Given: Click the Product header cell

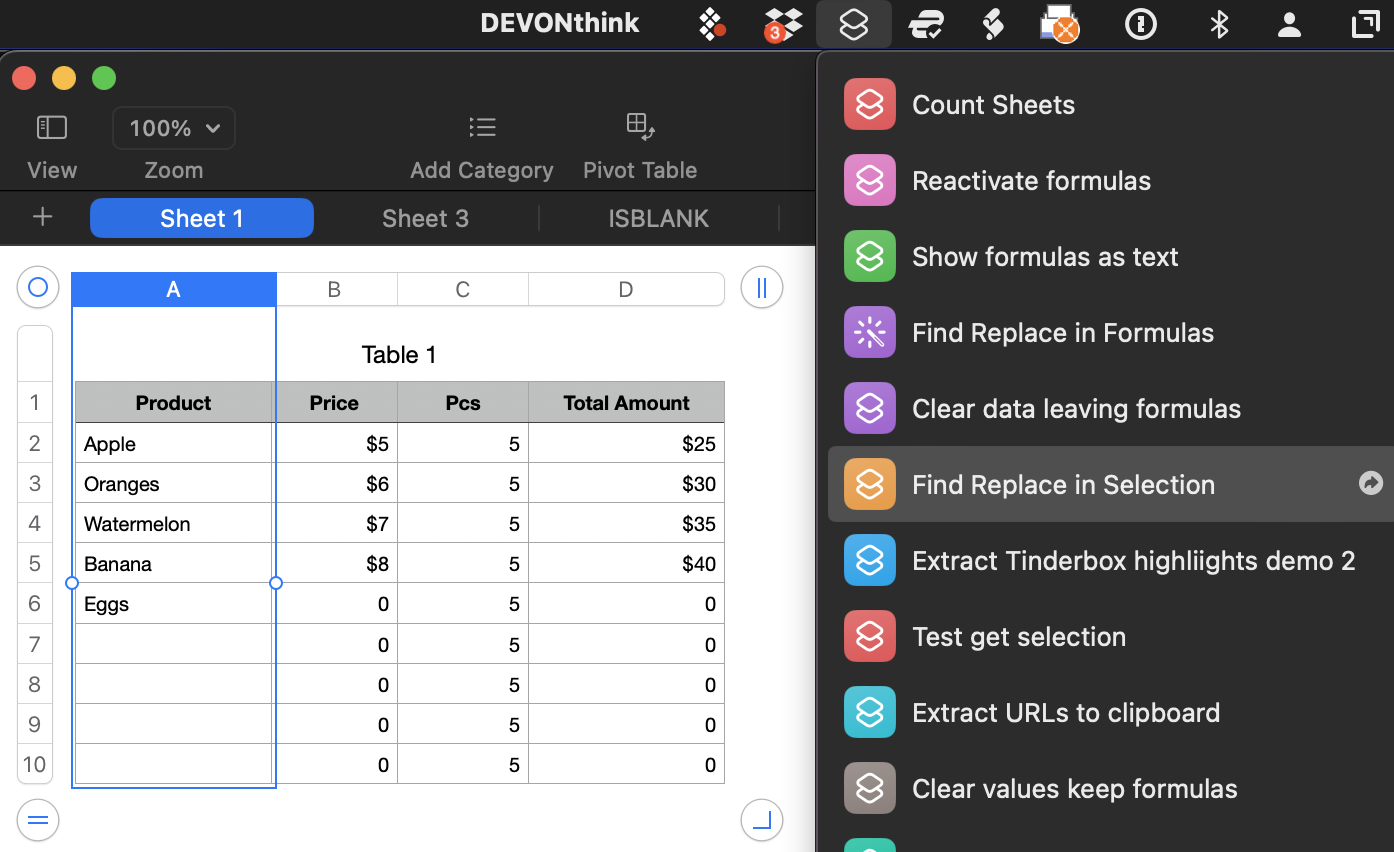Looking at the screenshot, I should coord(174,402).
